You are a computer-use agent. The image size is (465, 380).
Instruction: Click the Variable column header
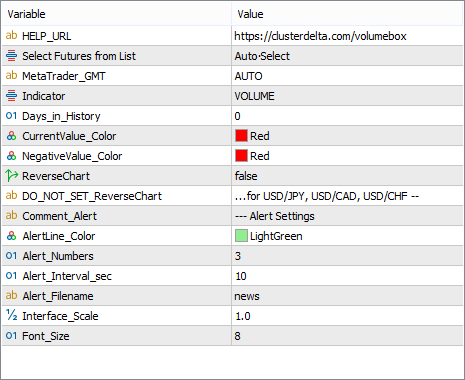[x=117, y=14]
